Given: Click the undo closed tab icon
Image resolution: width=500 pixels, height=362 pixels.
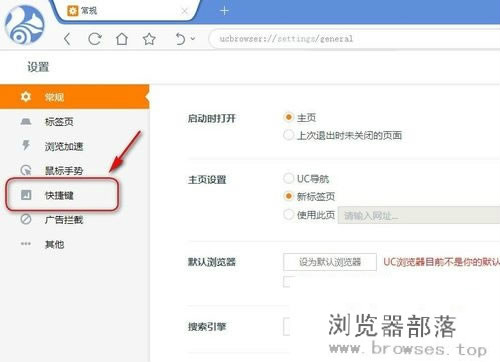Looking at the screenshot, I should pyautogui.click(x=180, y=39).
